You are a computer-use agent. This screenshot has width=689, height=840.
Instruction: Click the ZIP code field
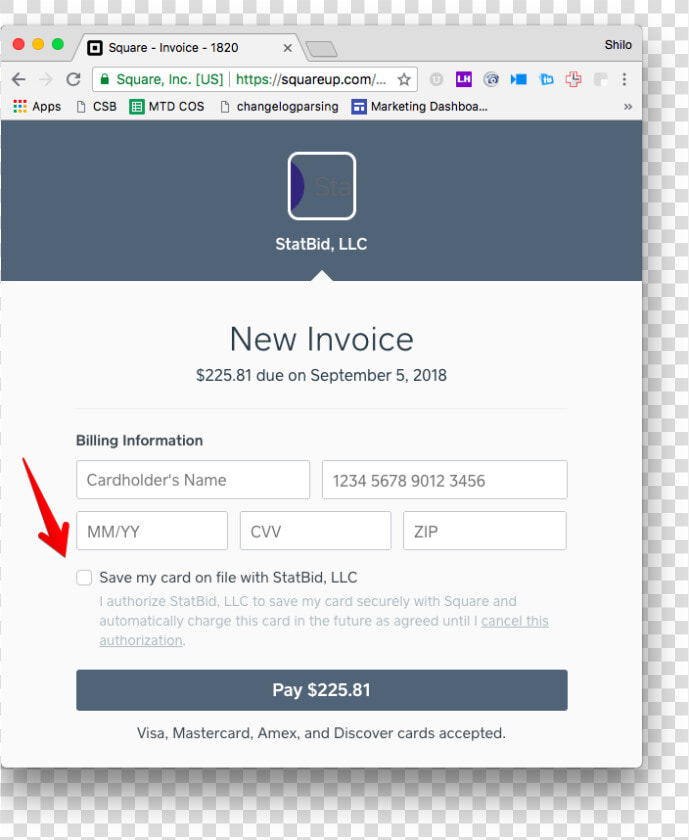coord(485,530)
